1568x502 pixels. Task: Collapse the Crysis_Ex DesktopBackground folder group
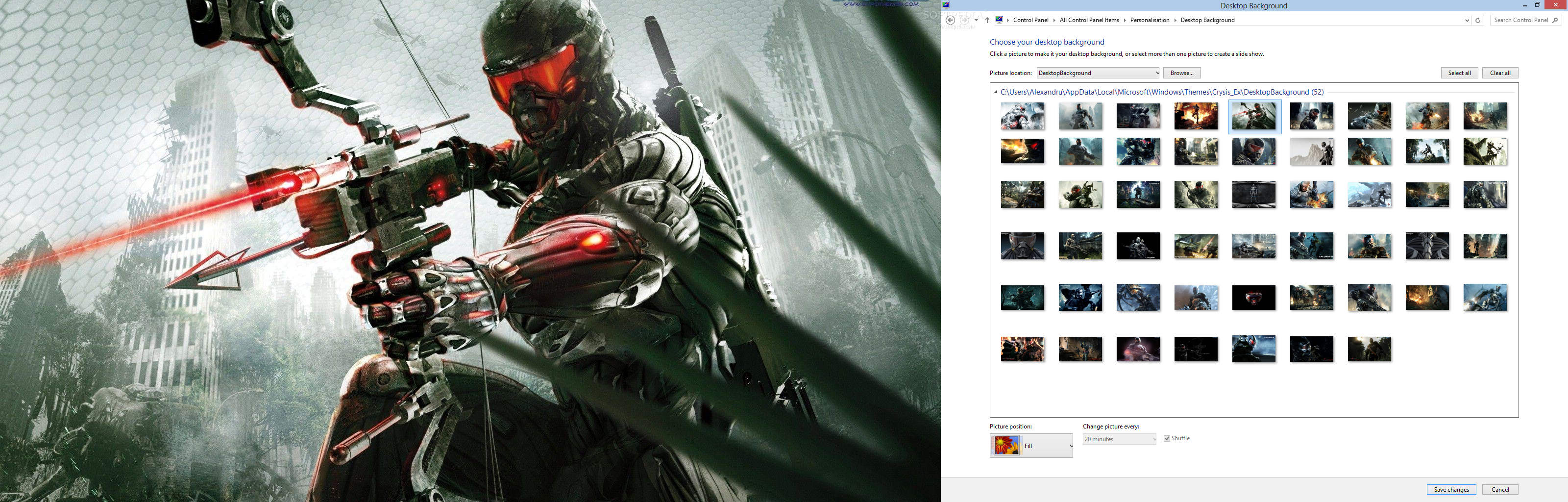[x=996, y=92]
